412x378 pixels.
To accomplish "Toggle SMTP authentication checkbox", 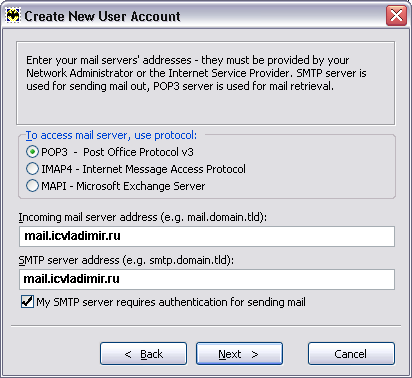I will point(27,302).
